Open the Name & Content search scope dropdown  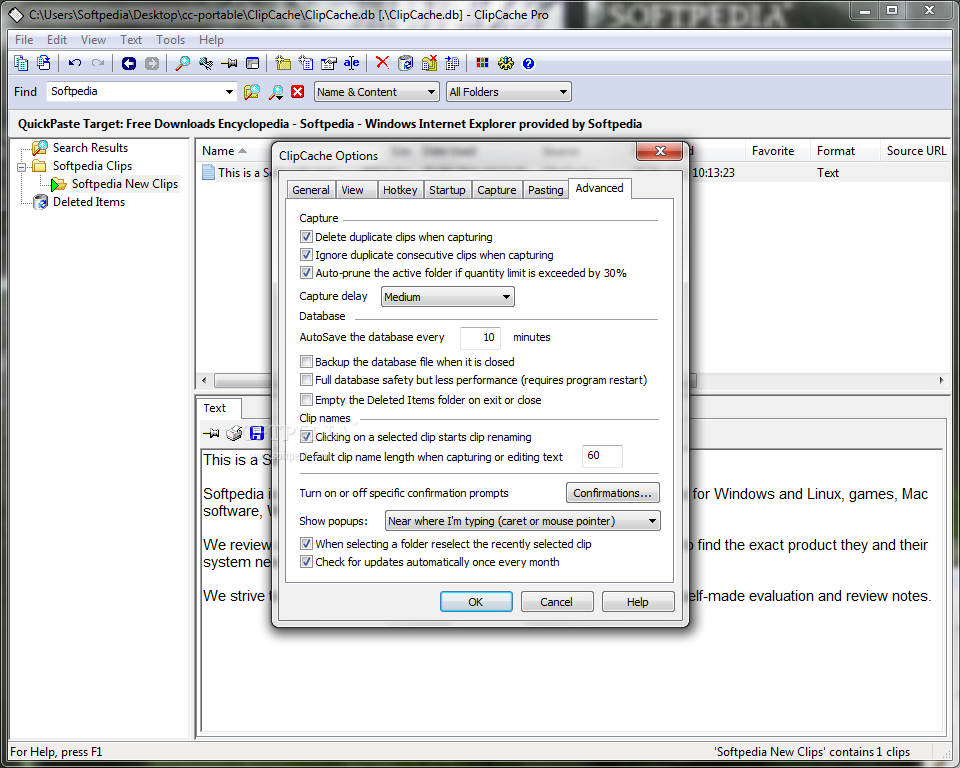coord(377,92)
